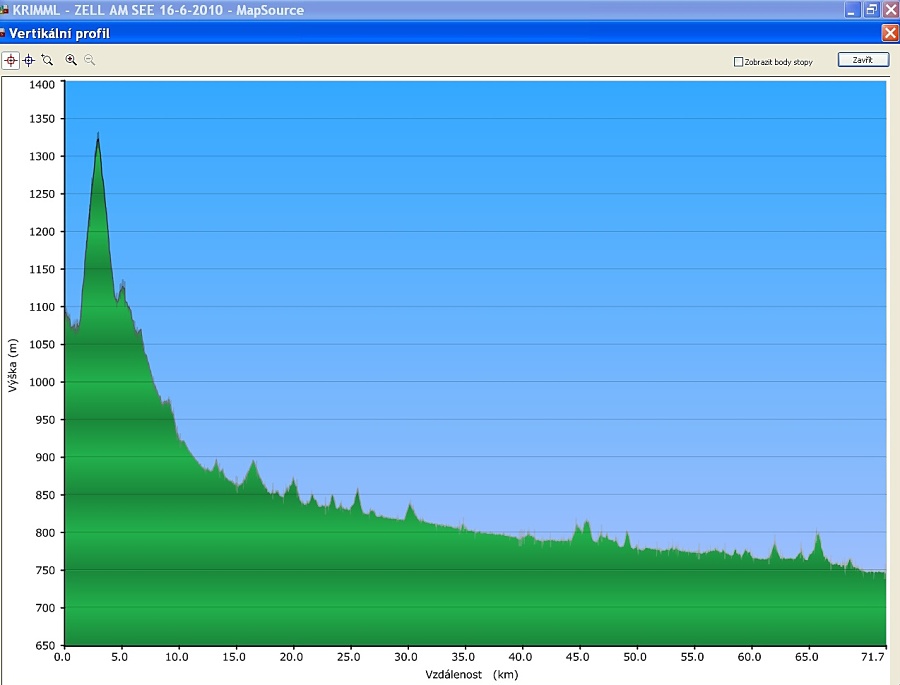Enable the 'Zobrazit body stopy' checkbox
The image size is (900, 685).
(739, 62)
